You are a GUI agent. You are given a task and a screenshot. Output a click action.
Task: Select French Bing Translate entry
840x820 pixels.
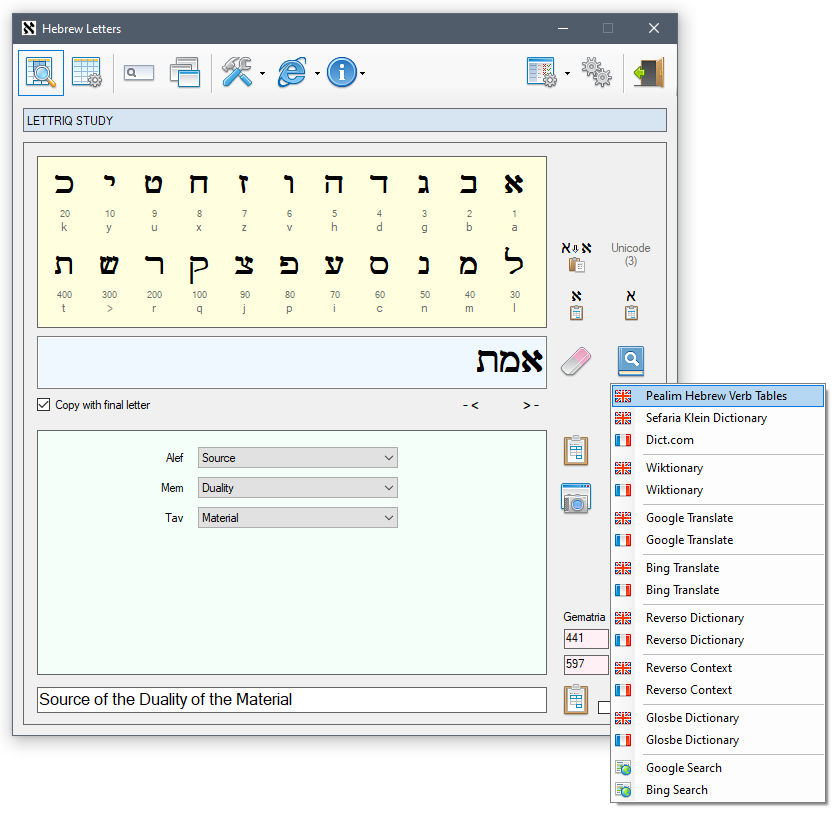(x=717, y=590)
